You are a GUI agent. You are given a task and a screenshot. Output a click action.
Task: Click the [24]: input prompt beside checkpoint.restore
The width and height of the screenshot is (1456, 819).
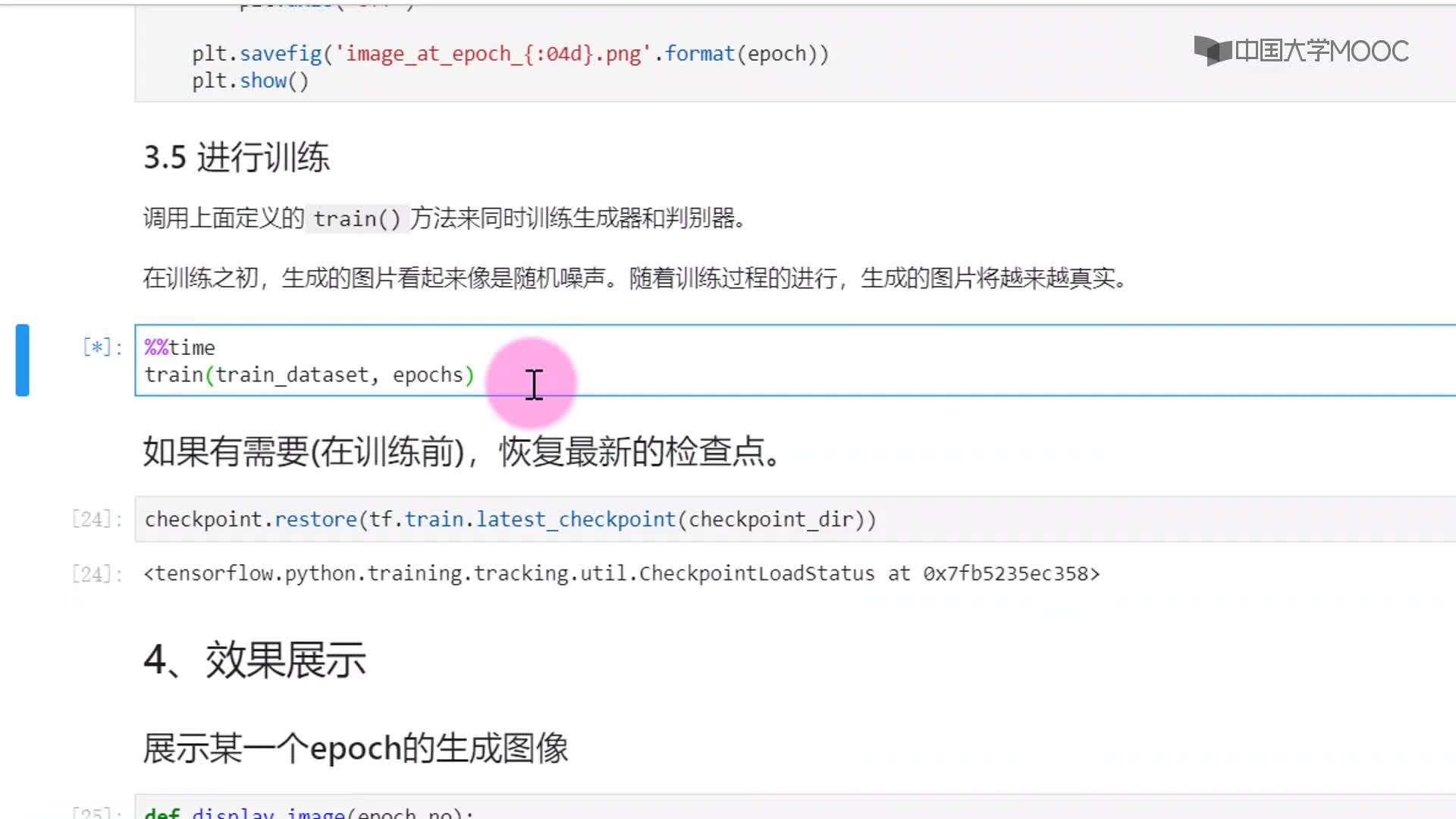pos(97,519)
